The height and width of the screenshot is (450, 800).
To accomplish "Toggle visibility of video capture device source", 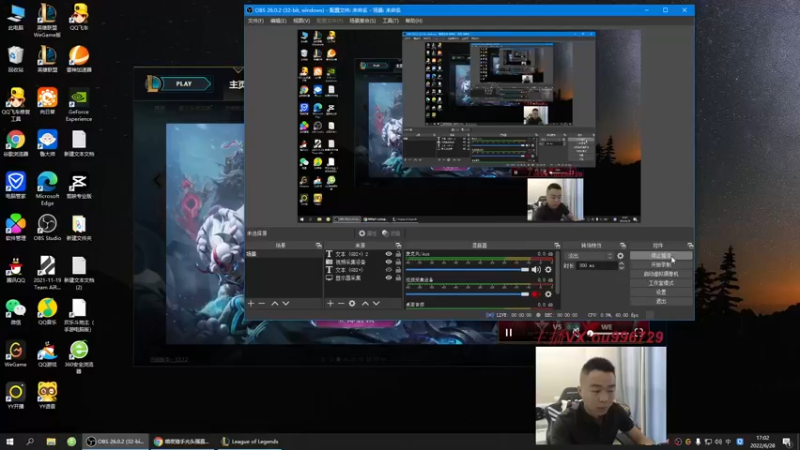I will click(x=389, y=262).
